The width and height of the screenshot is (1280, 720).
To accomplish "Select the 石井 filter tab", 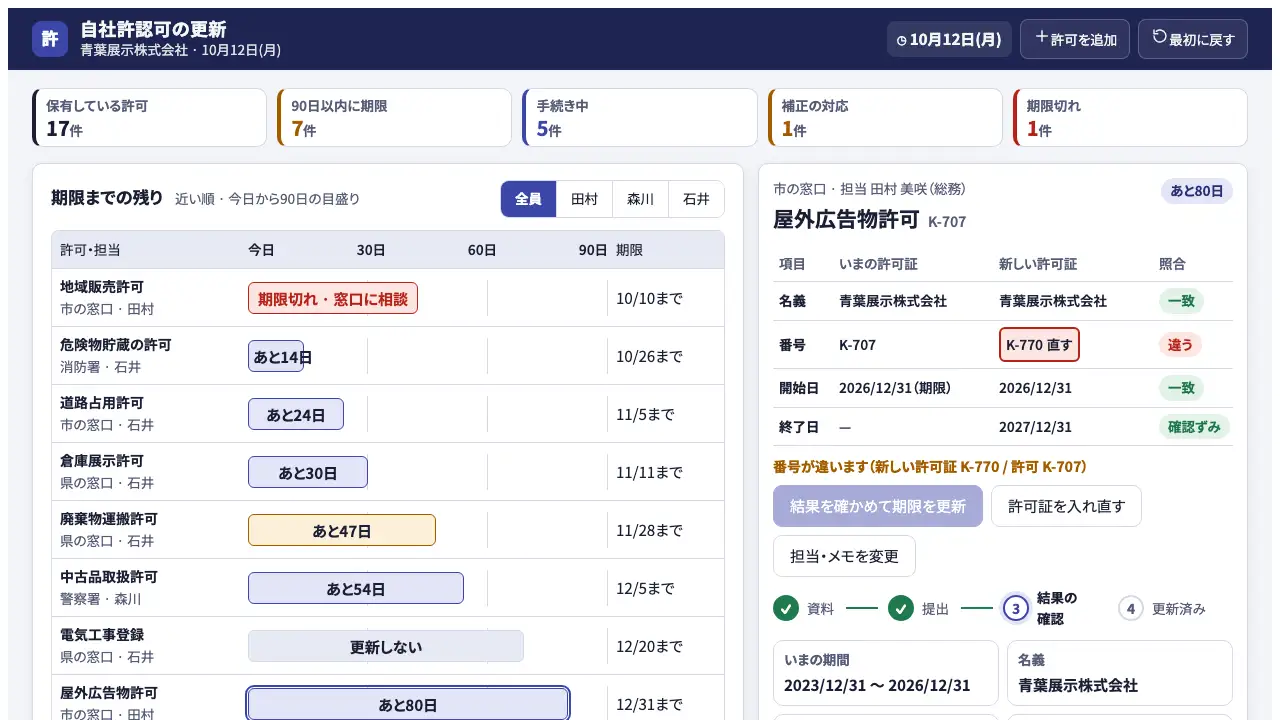I will 696,199.
